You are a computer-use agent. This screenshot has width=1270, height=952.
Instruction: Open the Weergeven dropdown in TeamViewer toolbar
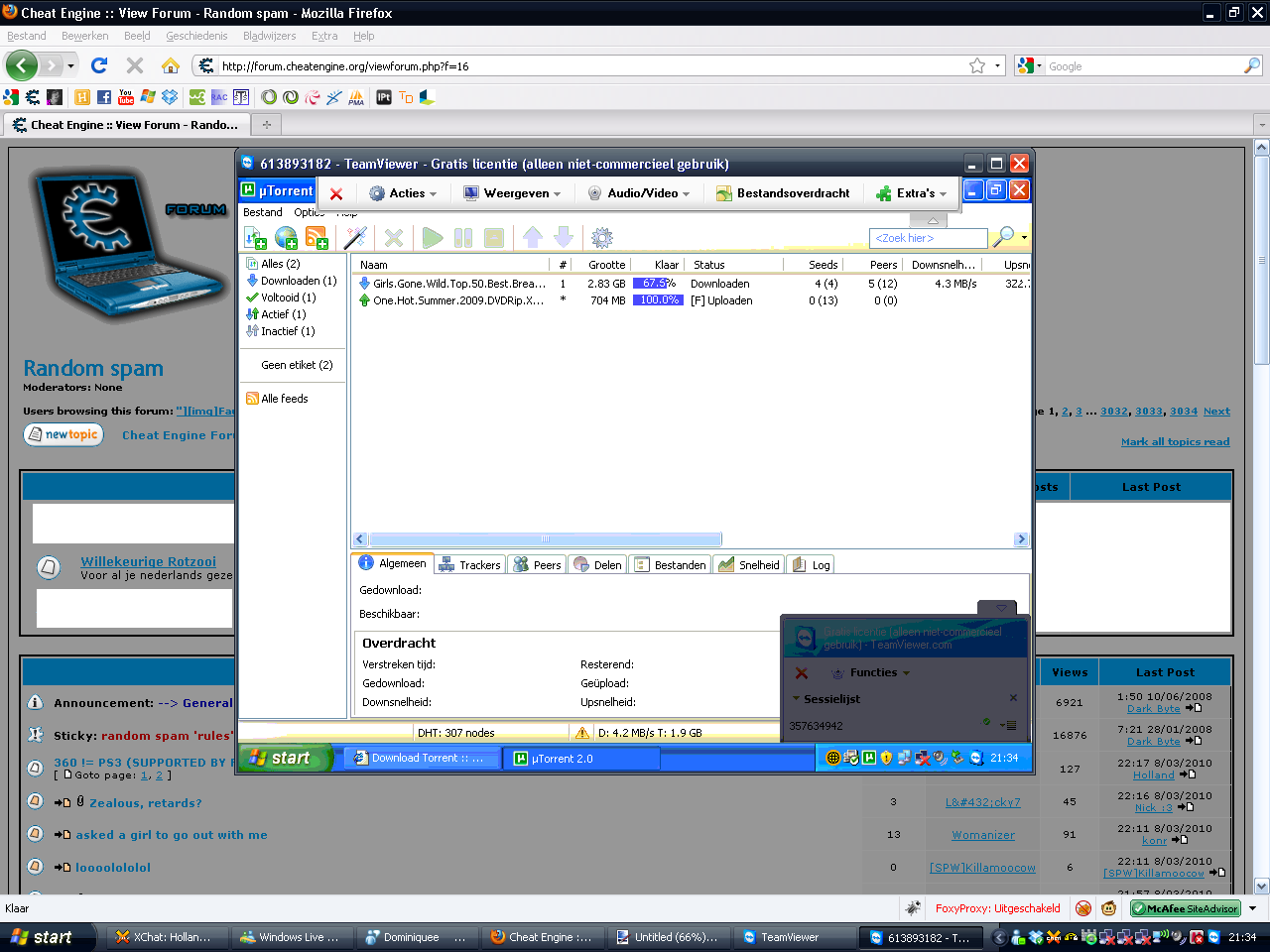pyautogui.click(x=513, y=193)
